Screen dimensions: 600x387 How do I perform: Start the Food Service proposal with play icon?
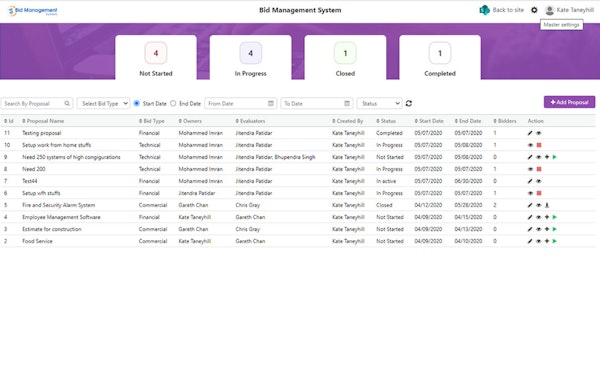coord(555,242)
